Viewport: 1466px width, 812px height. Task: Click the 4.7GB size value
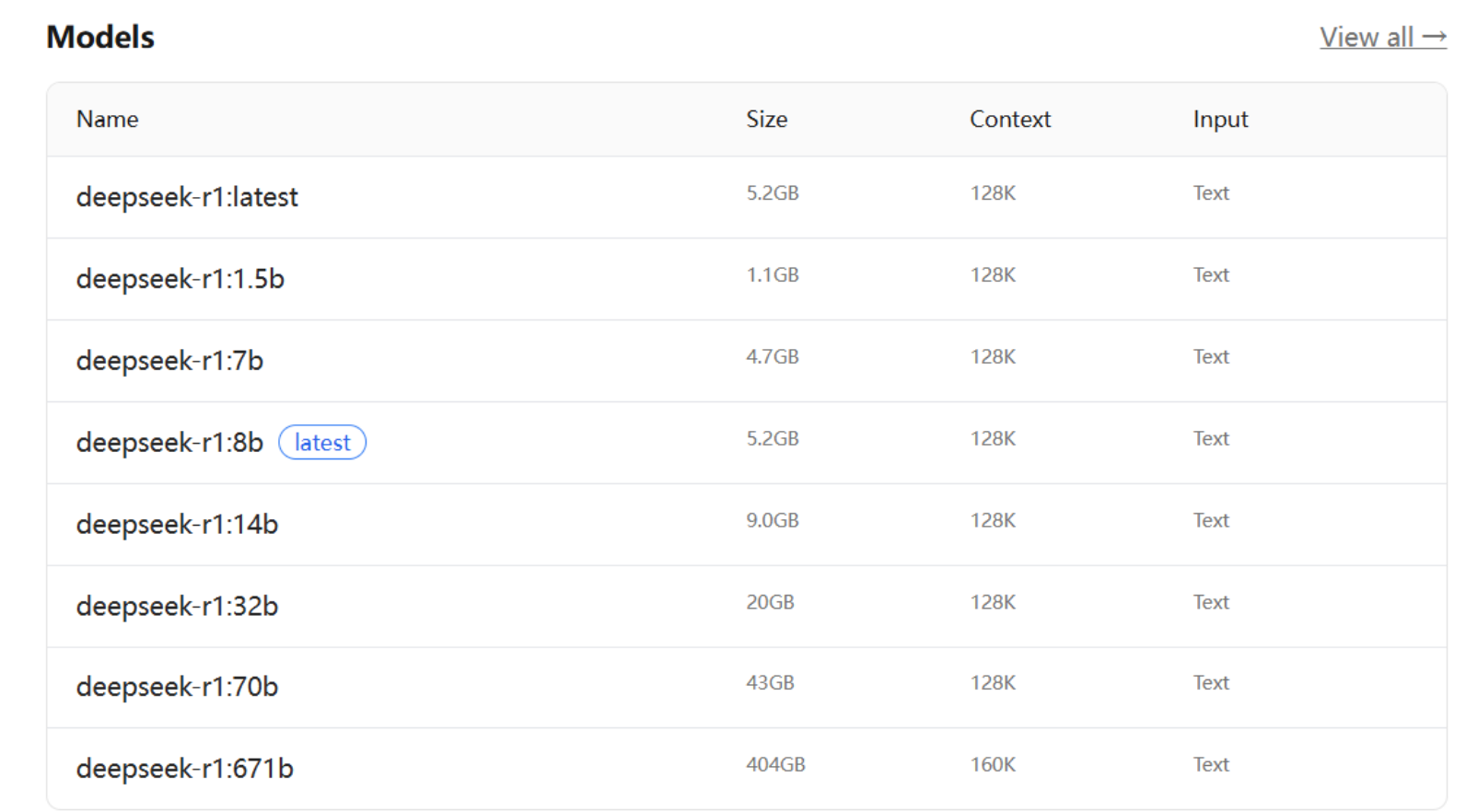tap(773, 357)
